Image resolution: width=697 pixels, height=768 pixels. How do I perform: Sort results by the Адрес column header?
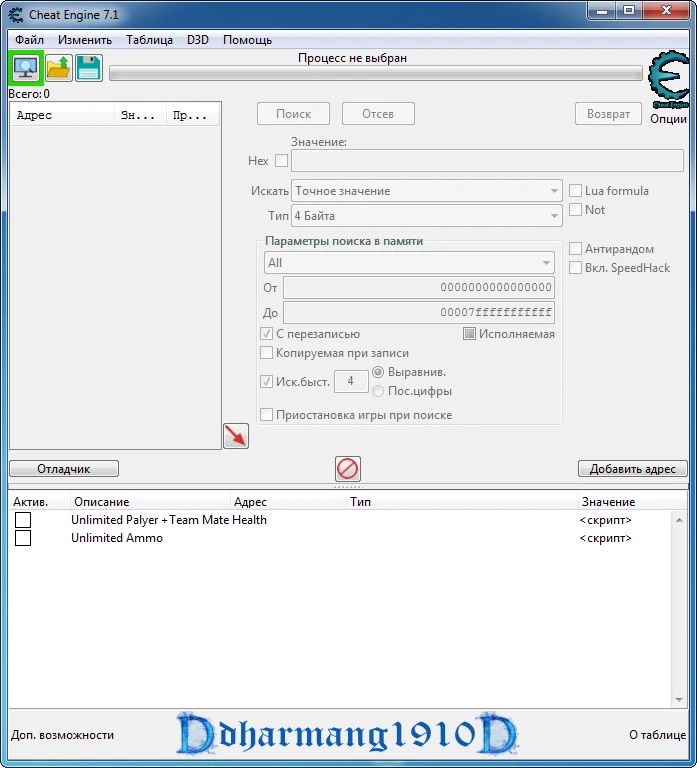pos(62,115)
